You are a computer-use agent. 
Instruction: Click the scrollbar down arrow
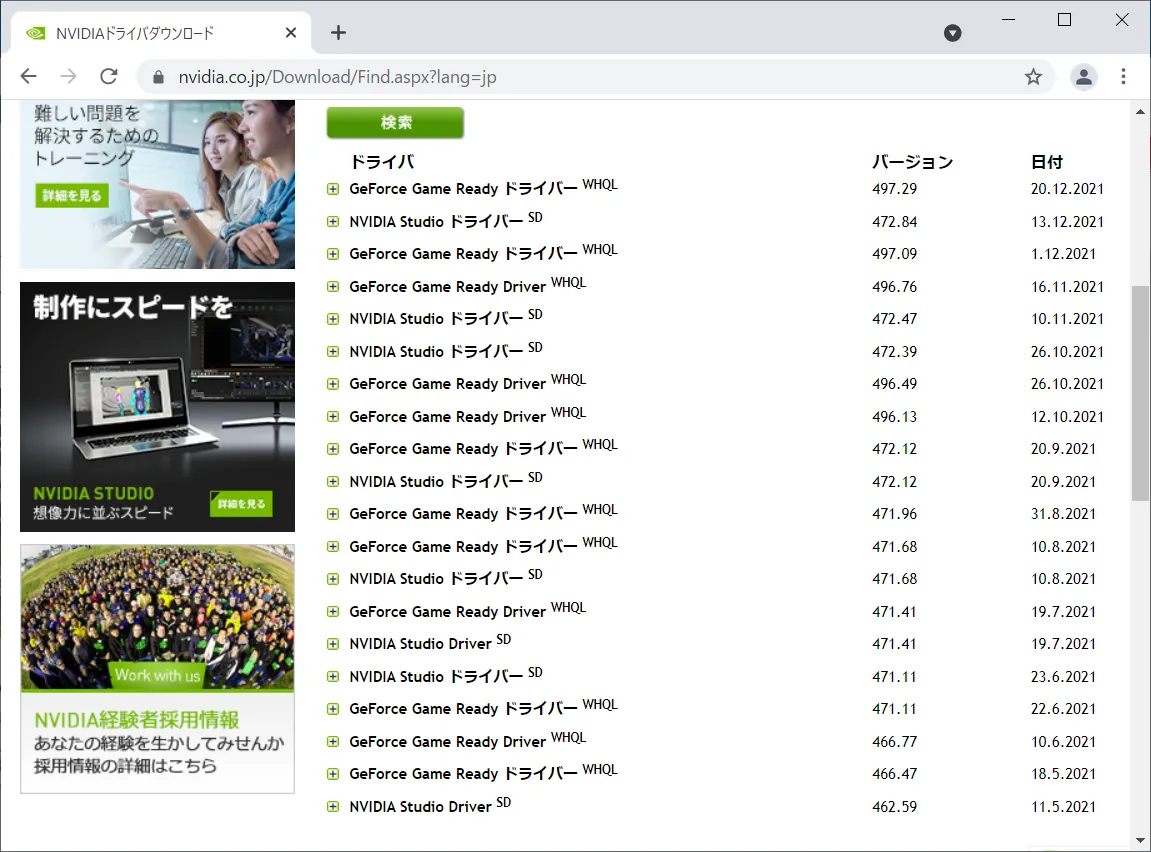[1140, 840]
